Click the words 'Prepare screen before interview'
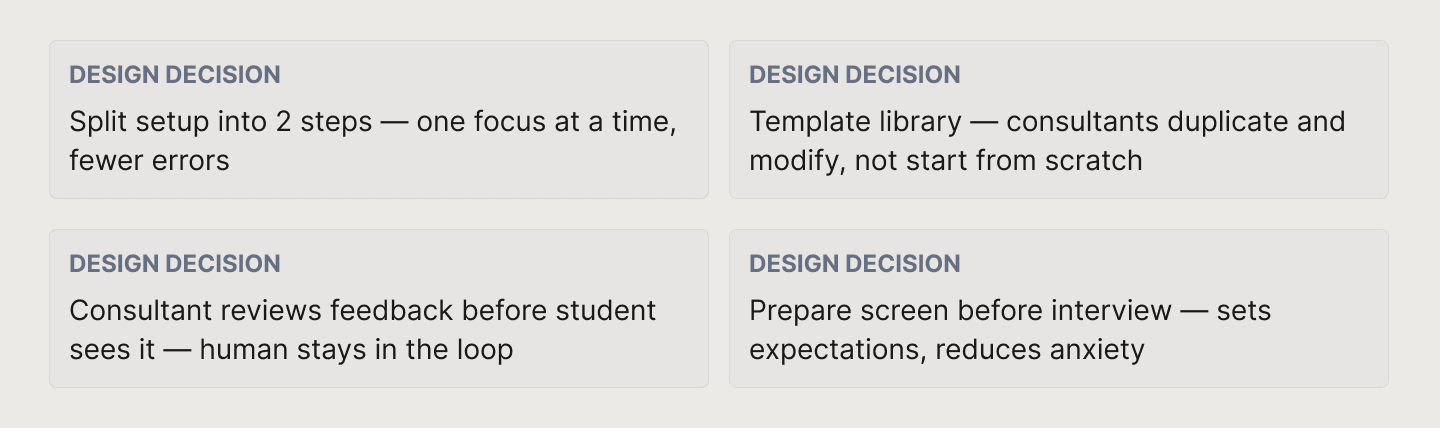The height and width of the screenshot is (428, 1440). [x=960, y=311]
